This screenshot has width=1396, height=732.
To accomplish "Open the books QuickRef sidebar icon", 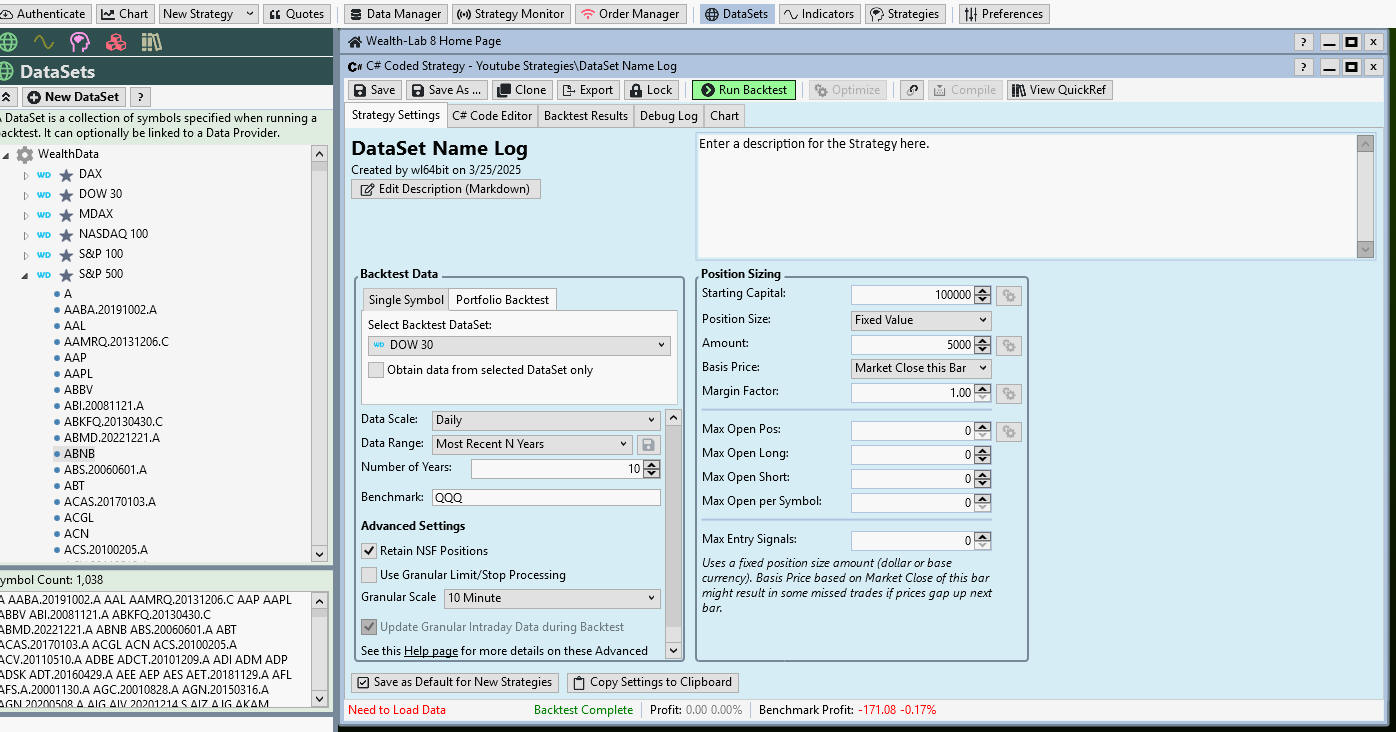I will (152, 42).
